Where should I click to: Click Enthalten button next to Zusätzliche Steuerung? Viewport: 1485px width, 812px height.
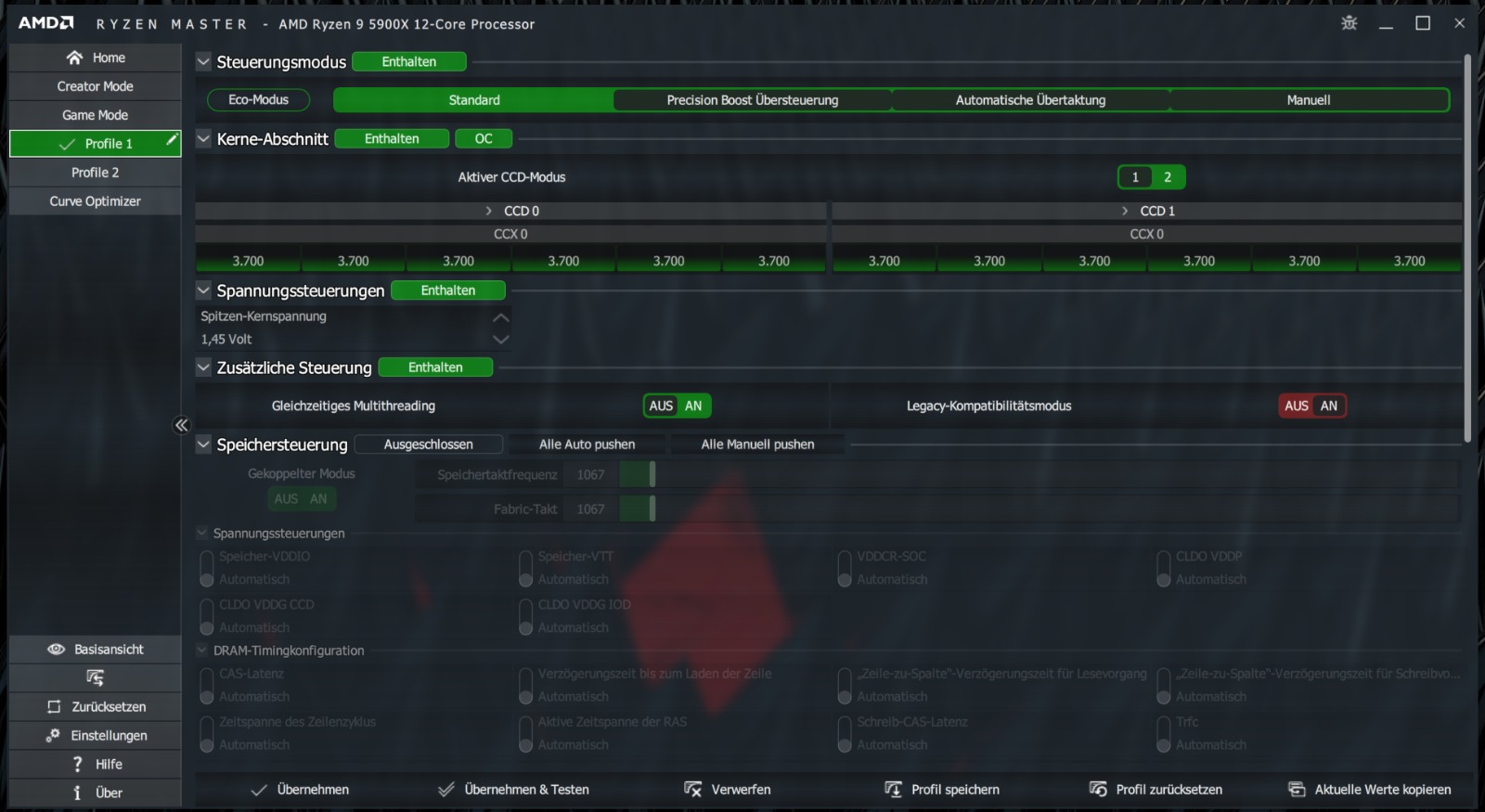click(435, 367)
